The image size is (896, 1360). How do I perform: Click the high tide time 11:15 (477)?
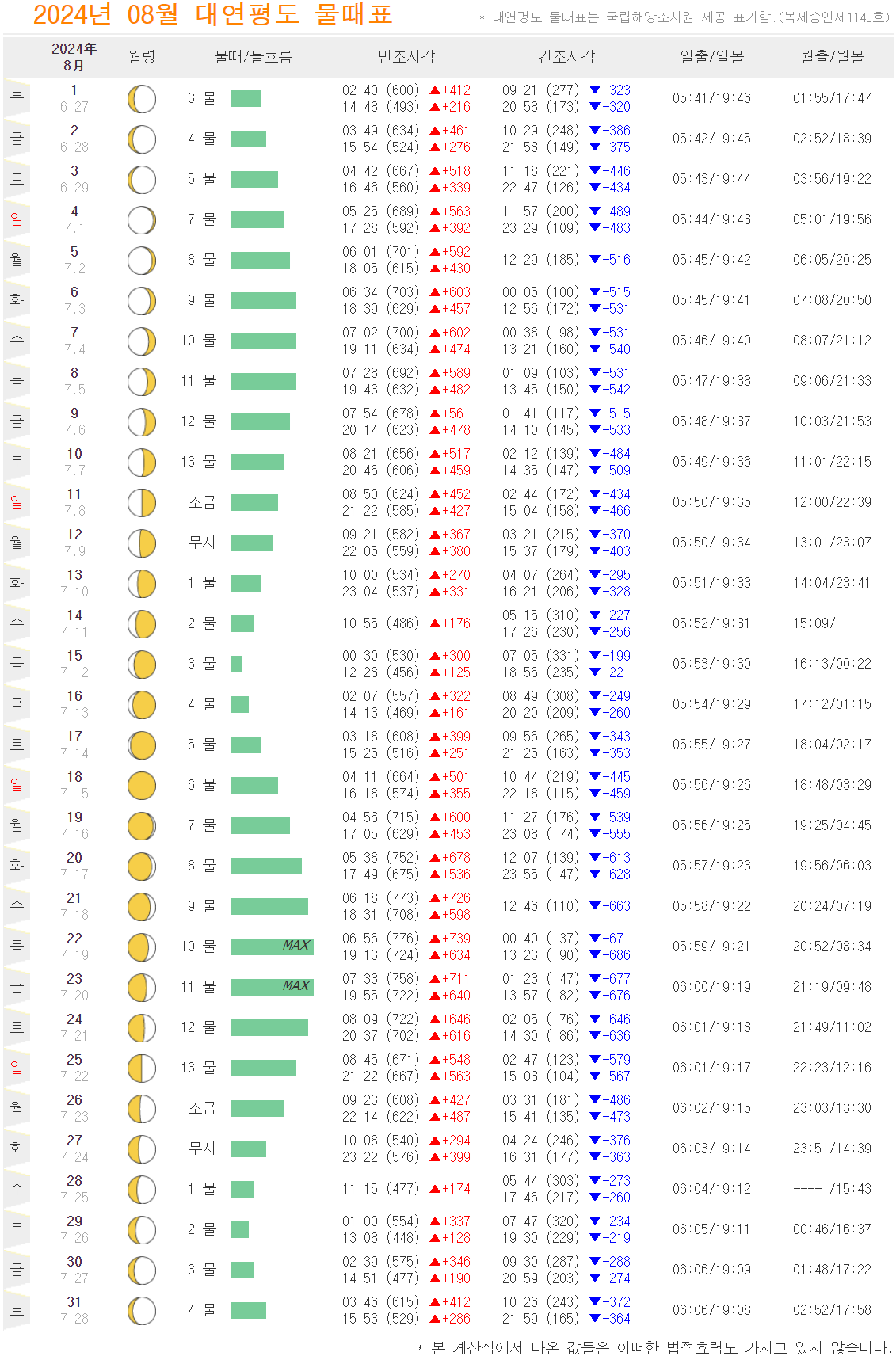pyautogui.click(x=380, y=1190)
